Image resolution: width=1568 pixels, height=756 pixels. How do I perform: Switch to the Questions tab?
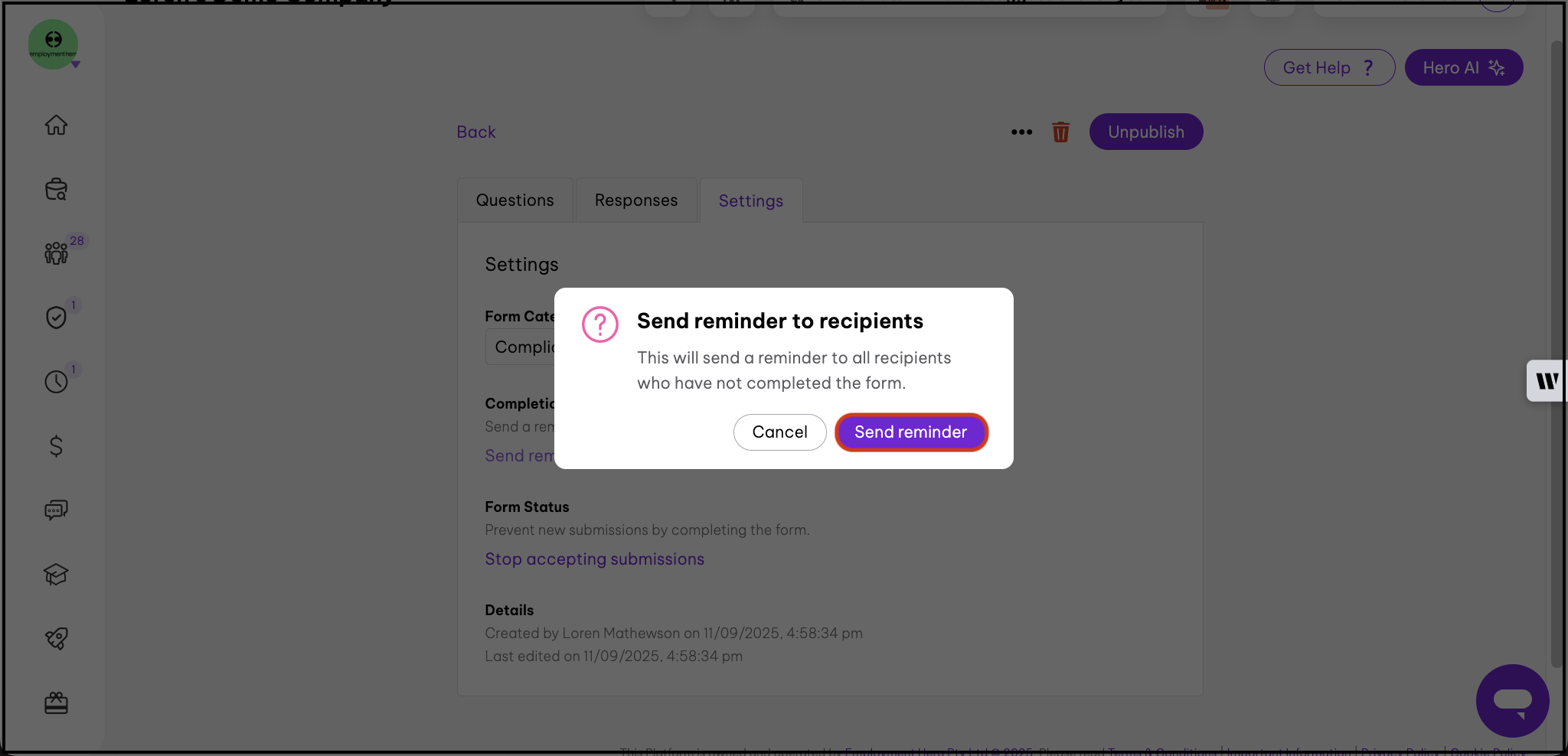pos(514,200)
